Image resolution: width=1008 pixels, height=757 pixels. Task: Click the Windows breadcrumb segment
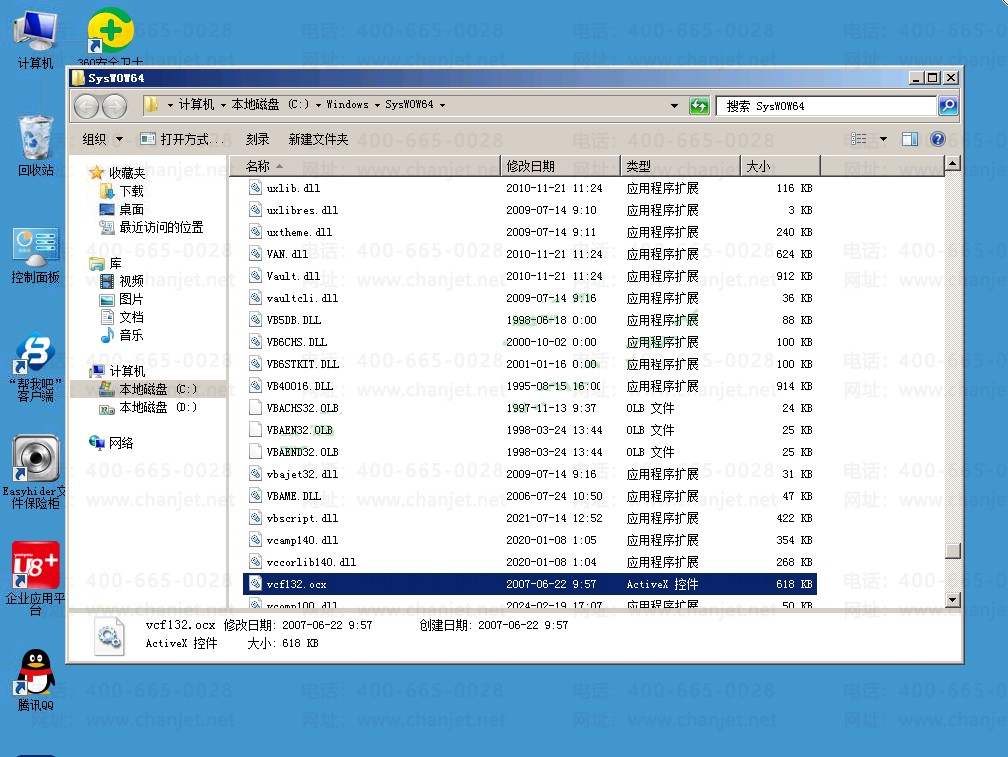347,104
